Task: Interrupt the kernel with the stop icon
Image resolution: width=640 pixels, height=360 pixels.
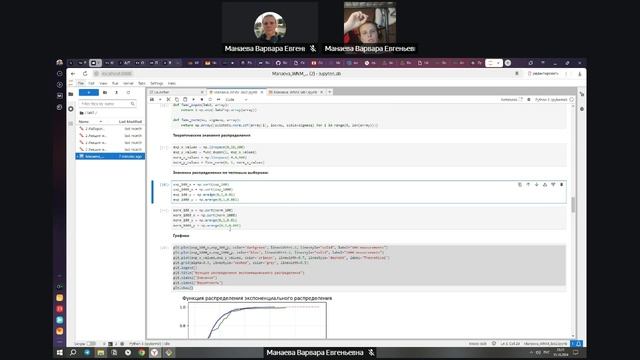Action: point(202,100)
